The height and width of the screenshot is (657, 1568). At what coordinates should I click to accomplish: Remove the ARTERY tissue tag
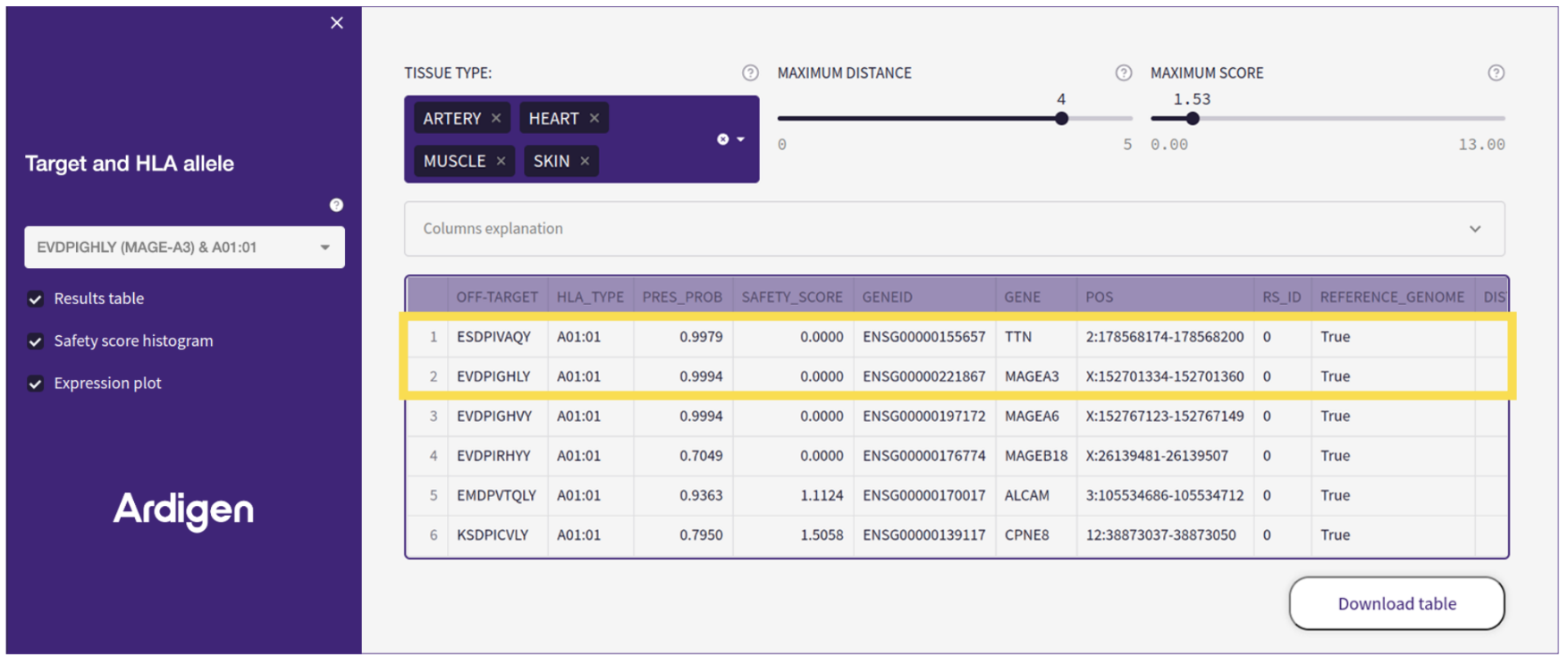pyautogui.click(x=496, y=118)
